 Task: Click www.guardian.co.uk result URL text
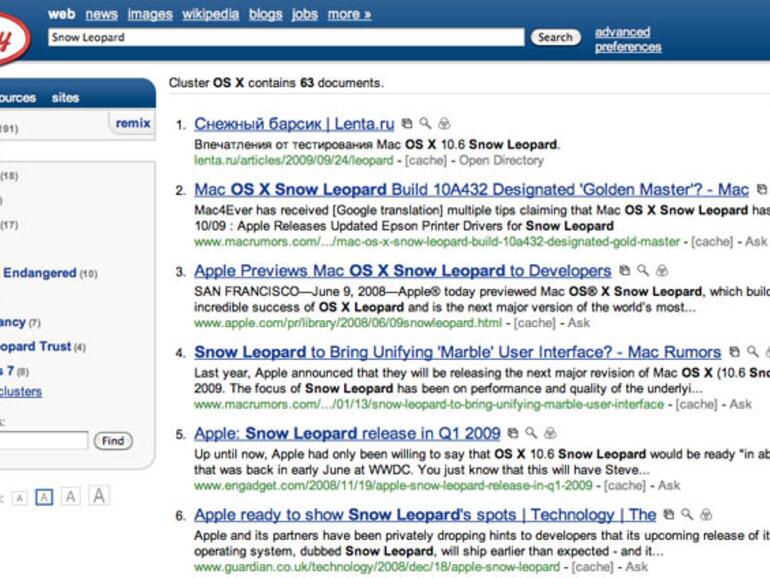377,567
